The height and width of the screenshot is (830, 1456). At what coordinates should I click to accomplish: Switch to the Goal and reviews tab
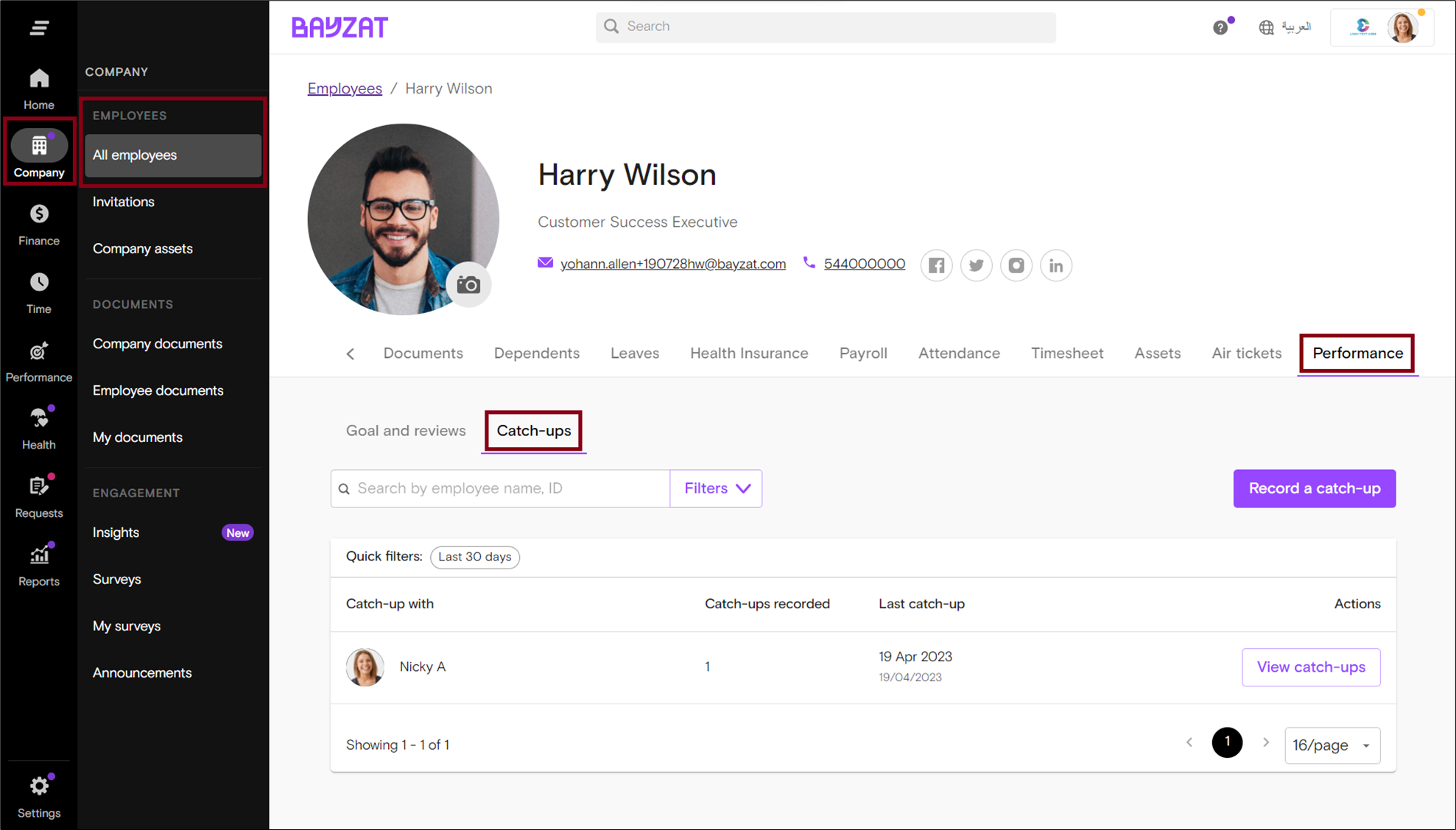tap(405, 431)
